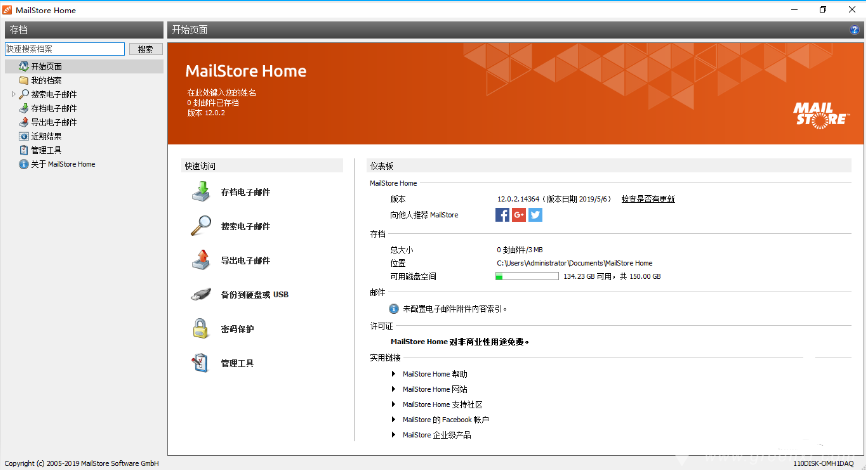The height and width of the screenshot is (470, 866).
Task: Open MailStore 企业级产品 link
Action: [x=437, y=435]
